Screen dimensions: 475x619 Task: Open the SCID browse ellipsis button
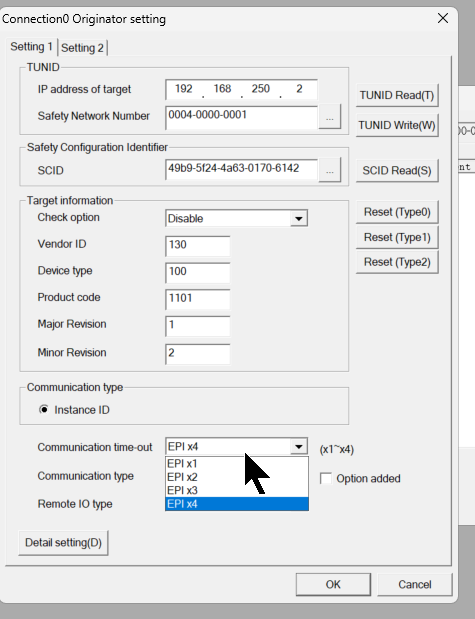click(x=330, y=170)
